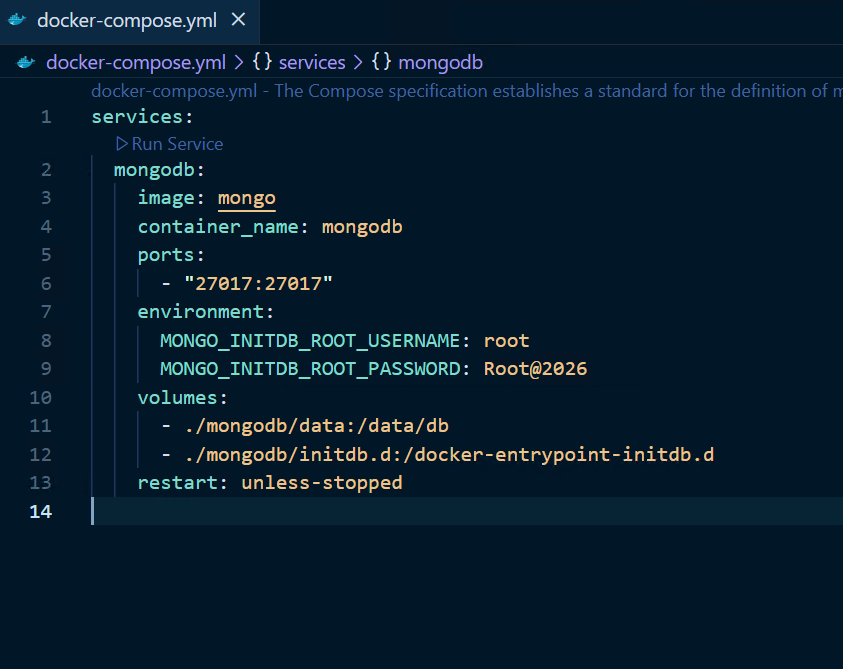Open the docker-compose.yml breadcrumb item
The image size is (843, 669).
pyautogui.click(x=136, y=63)
